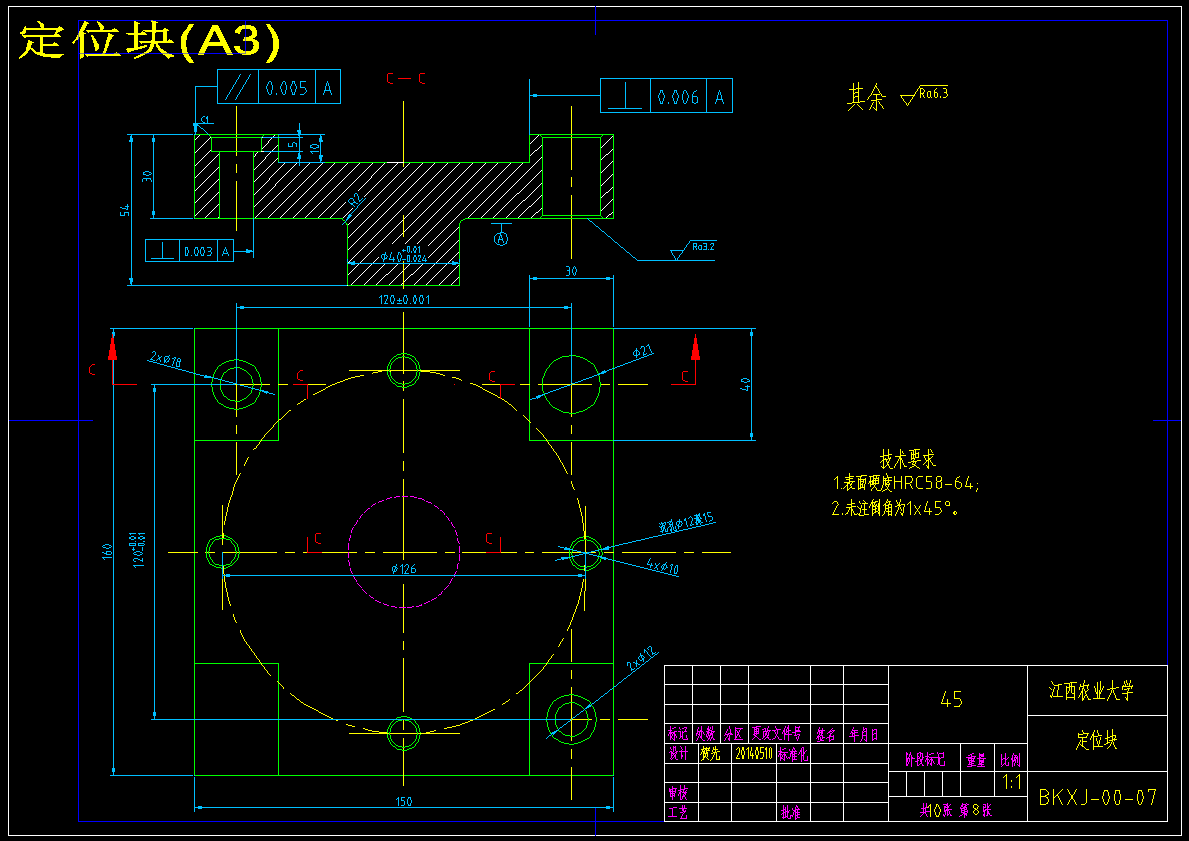1189x841 pixels.
Task: Click the 技术要求 heading
Action: click(x=908, y=459)
